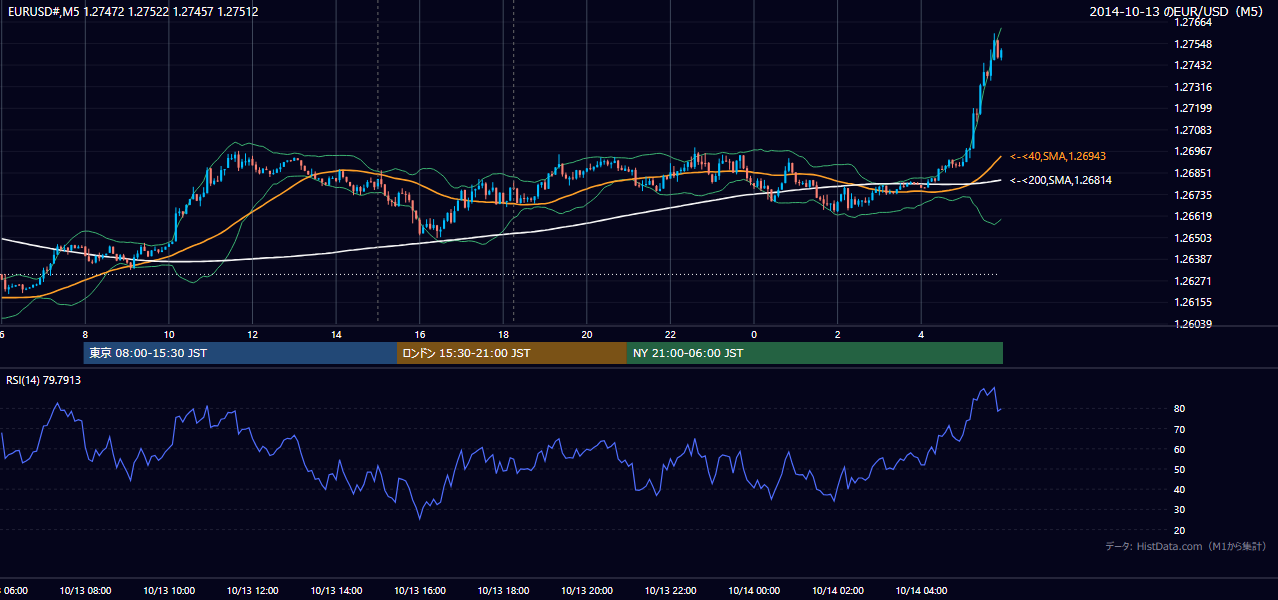The image size is (1278, 600).
Task: Click time axis label 10/13 18:00
Action: [503, 591]
